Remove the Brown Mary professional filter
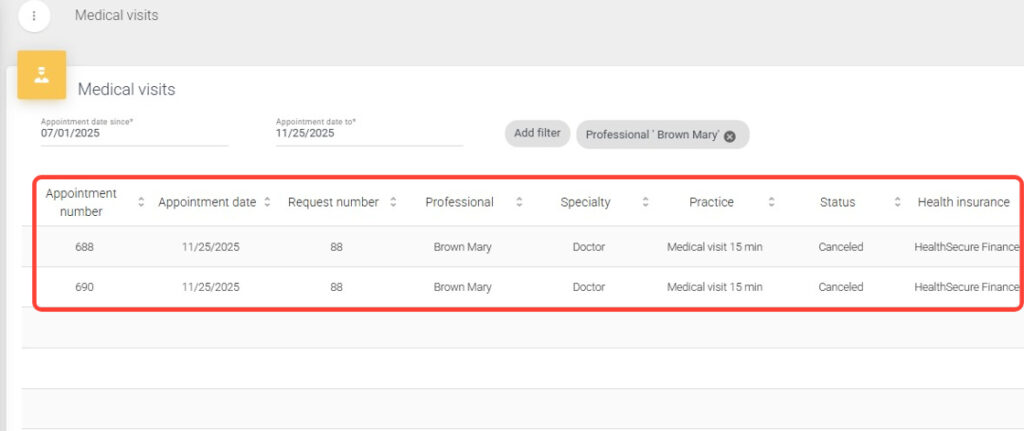Screen dimensions: 1024x431 coord(730,136)
